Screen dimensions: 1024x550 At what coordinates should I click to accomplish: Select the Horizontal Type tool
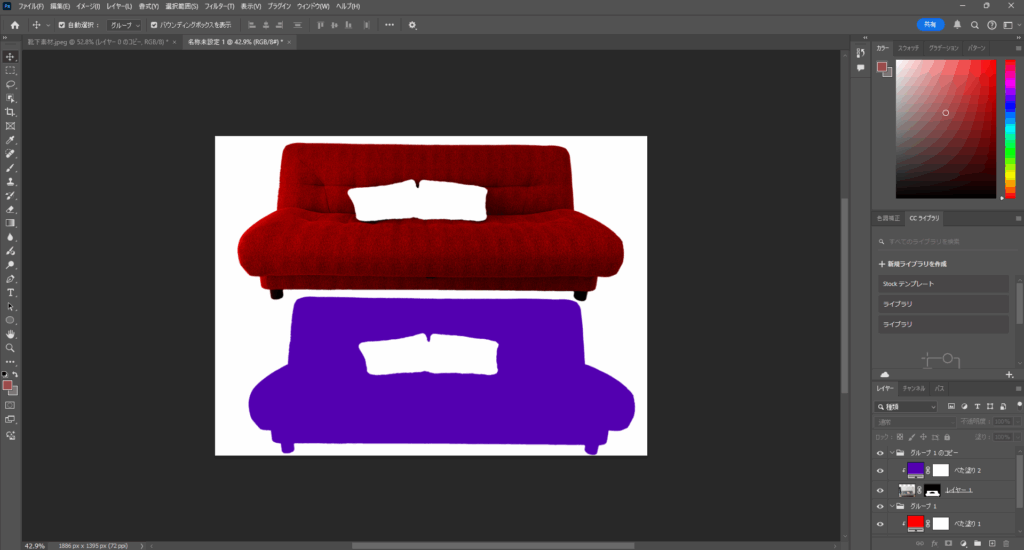click(x=10, y=292)
